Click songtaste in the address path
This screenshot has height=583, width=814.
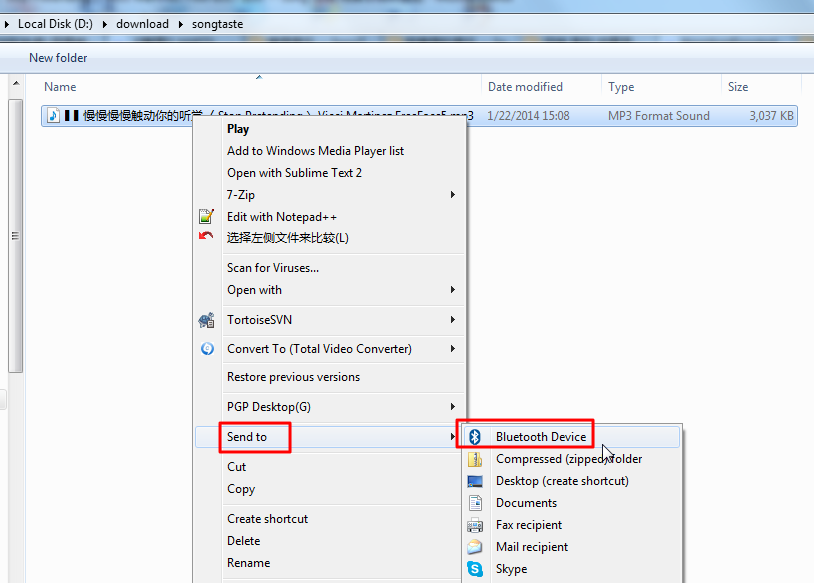(218, 24)
